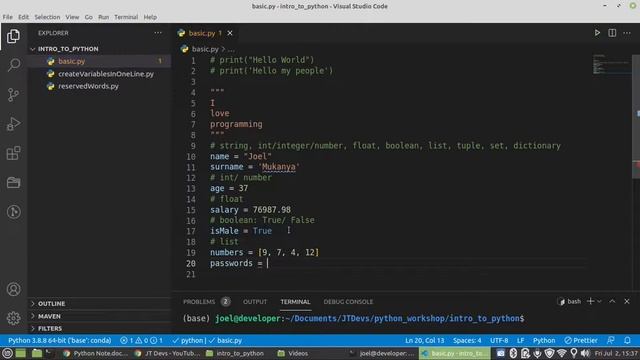Open intro_to_python folder in taskbar
Screen dimensions: 640x360
pyautogui.click(x=235, y=353)
